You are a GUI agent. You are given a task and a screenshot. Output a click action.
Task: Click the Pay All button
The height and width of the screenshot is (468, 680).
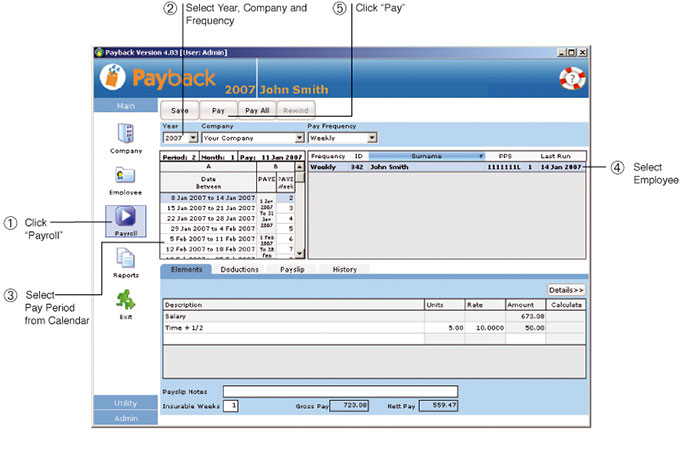coord(257,110)
